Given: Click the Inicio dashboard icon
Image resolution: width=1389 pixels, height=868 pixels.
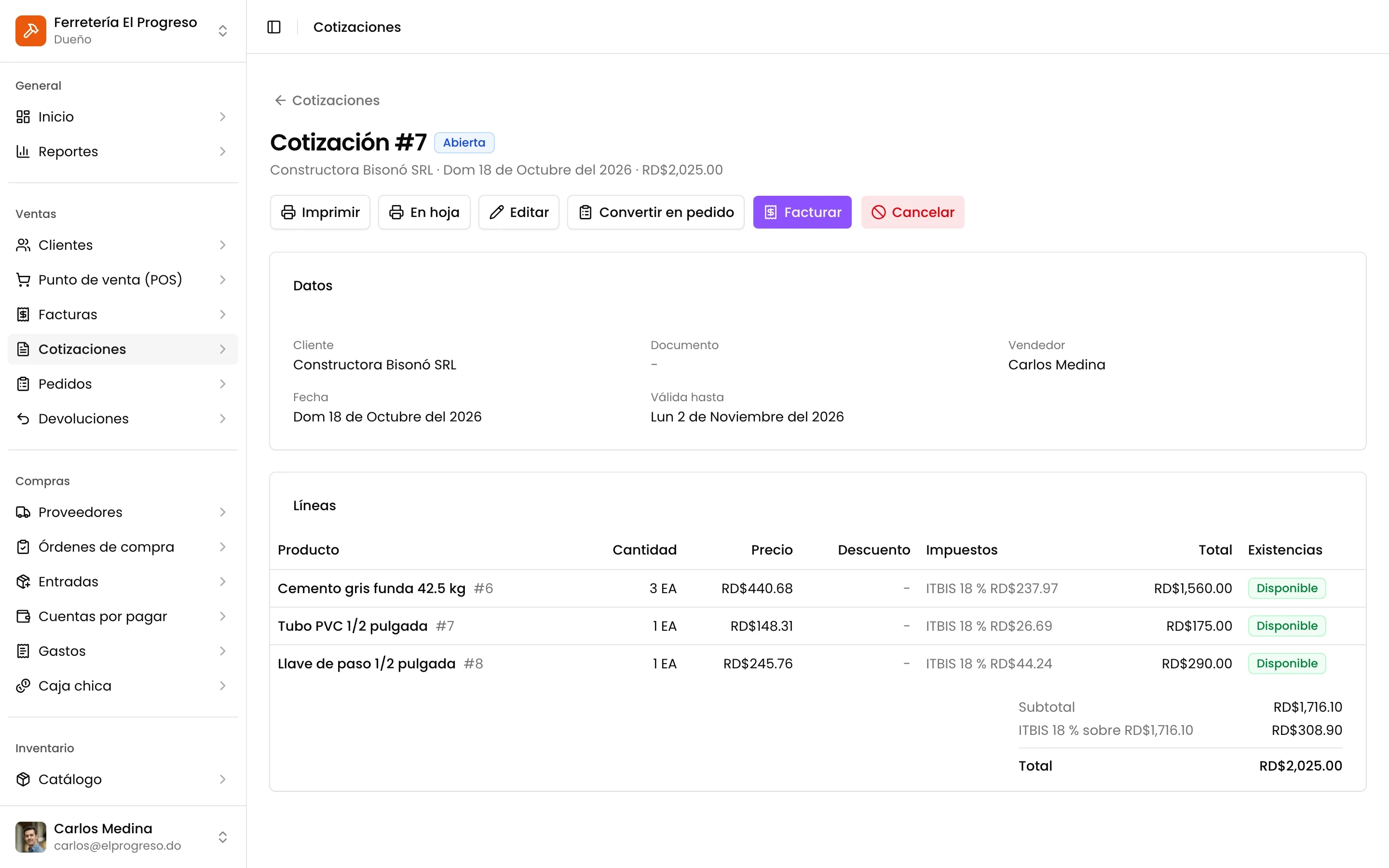Looking at the screenshot, I should pyautogui.click(x=23, y=117).
